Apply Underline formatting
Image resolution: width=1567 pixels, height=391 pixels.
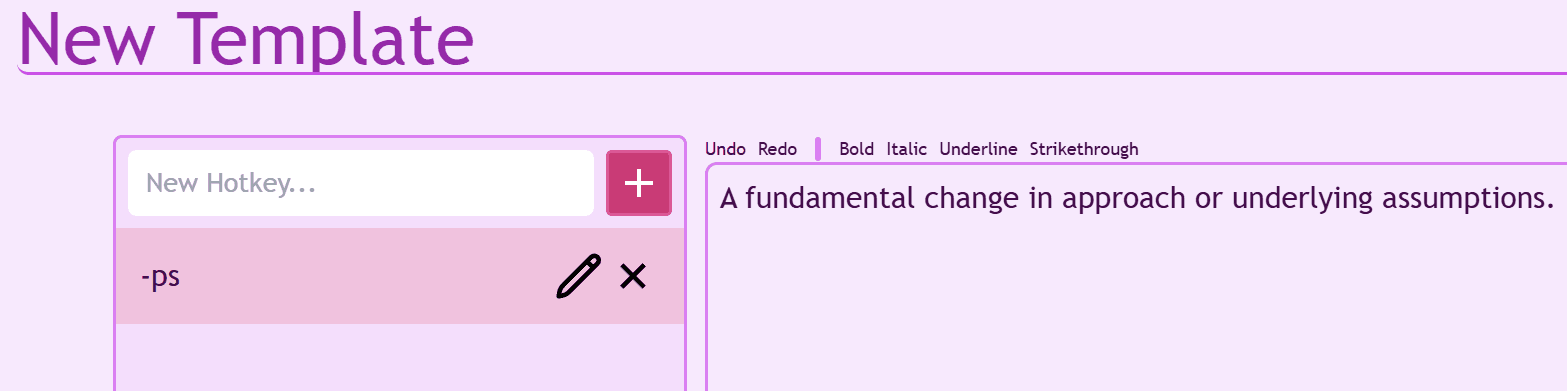click(x=978, y=149)
